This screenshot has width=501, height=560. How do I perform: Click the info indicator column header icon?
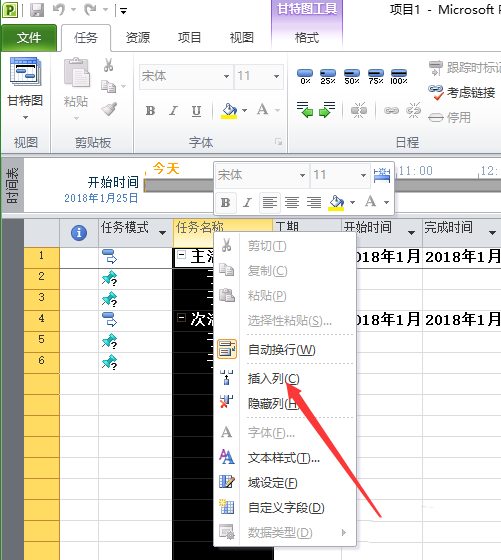point(79,232)
